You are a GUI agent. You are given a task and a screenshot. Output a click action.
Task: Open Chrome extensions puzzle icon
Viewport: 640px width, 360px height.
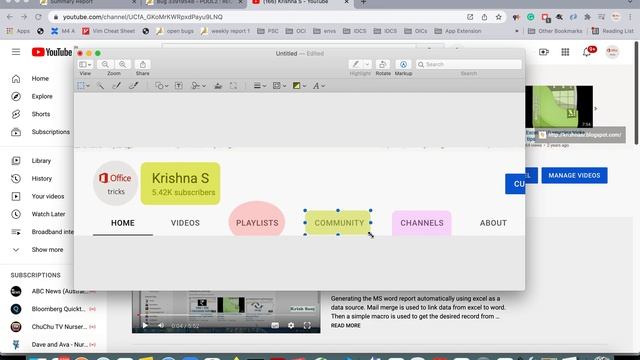coord(587,17)
